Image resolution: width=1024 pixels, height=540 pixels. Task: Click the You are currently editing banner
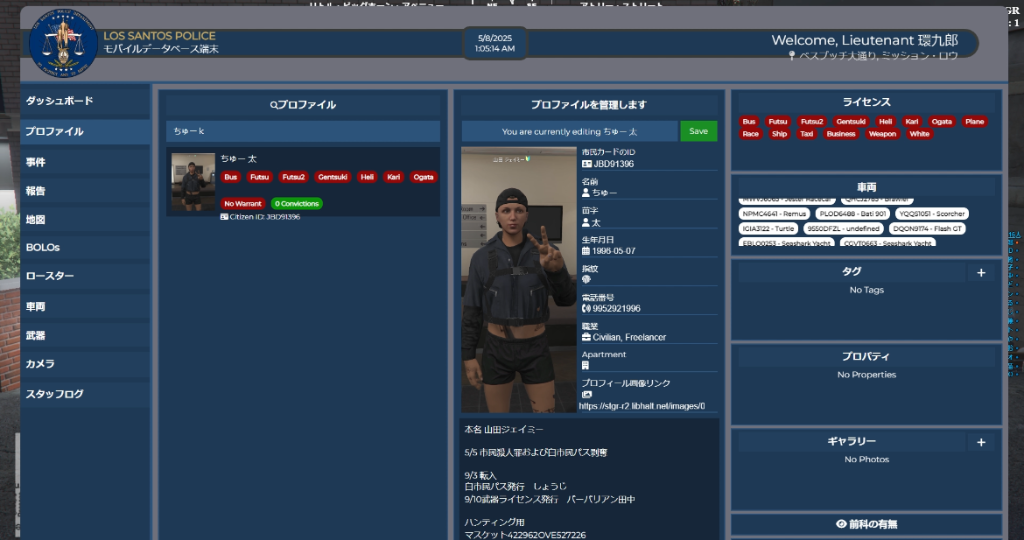coord(569,131)
